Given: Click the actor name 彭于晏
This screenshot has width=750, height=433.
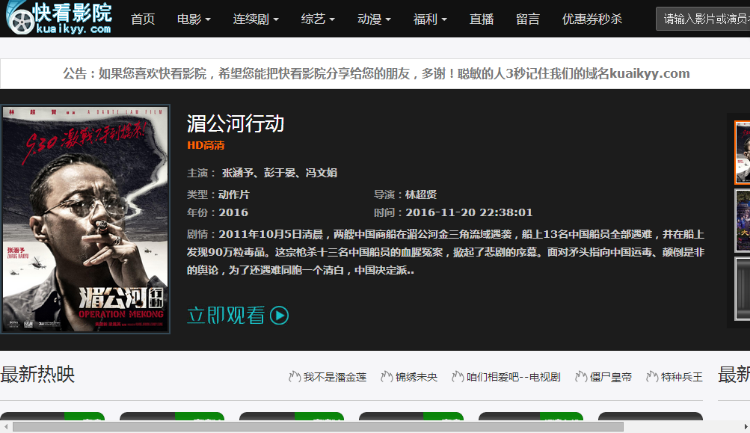Looking at the screenshot, I should coord(280,172).
